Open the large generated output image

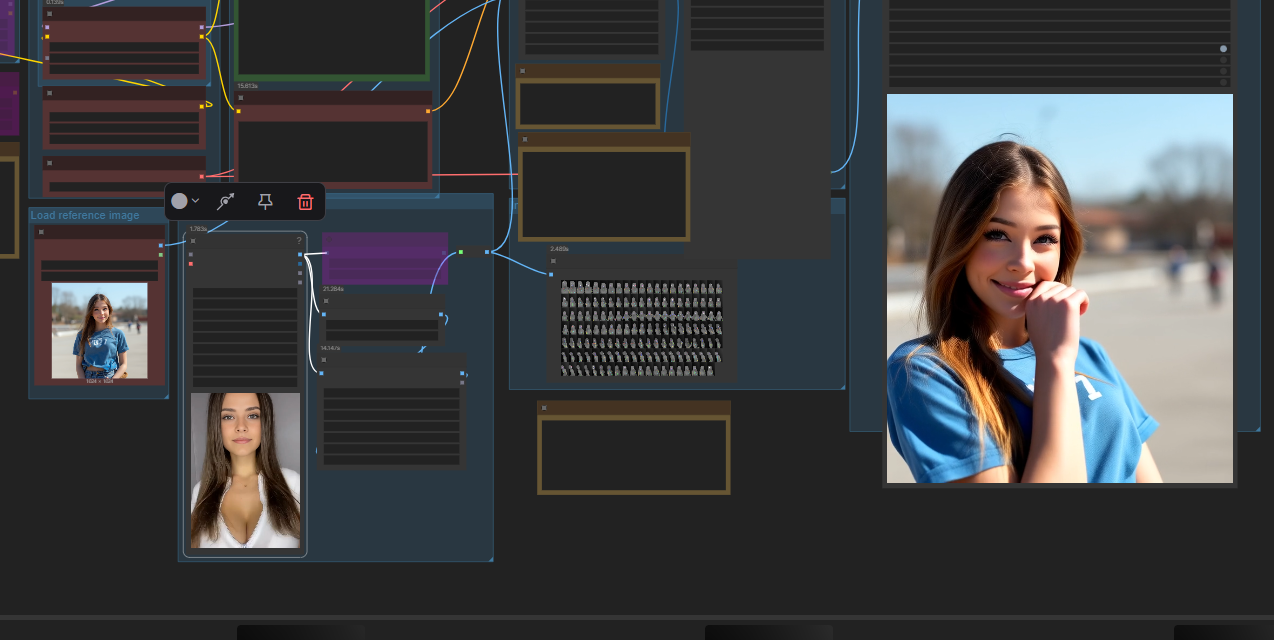point(1060,289)
